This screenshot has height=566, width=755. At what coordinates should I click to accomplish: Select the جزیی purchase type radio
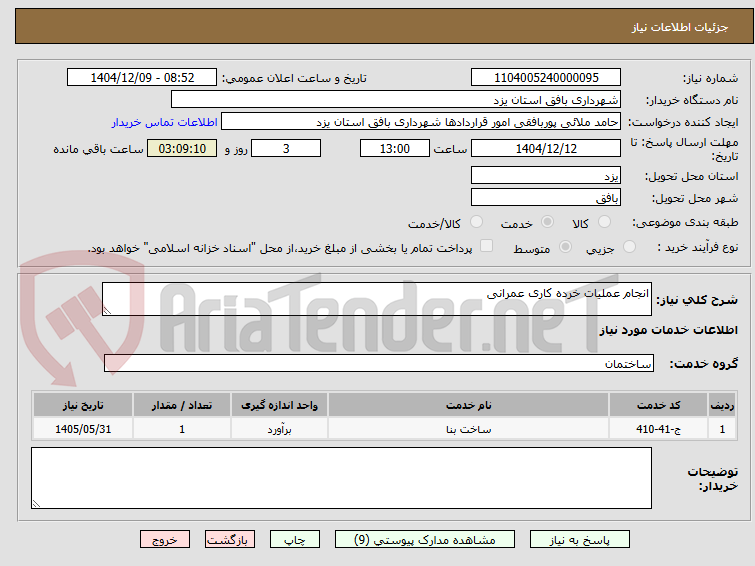(x=629, y=247)
